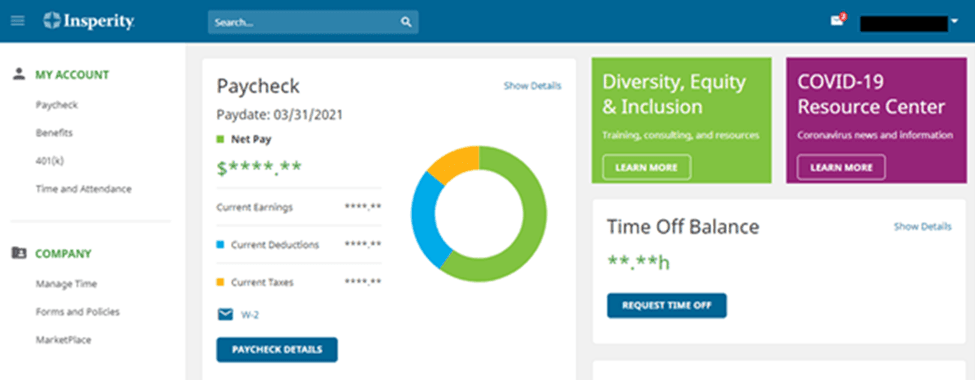Viewport: 979px width, 383px height.
Task: Click the Time Off Balance title
Action: click(x=683, y=226)
